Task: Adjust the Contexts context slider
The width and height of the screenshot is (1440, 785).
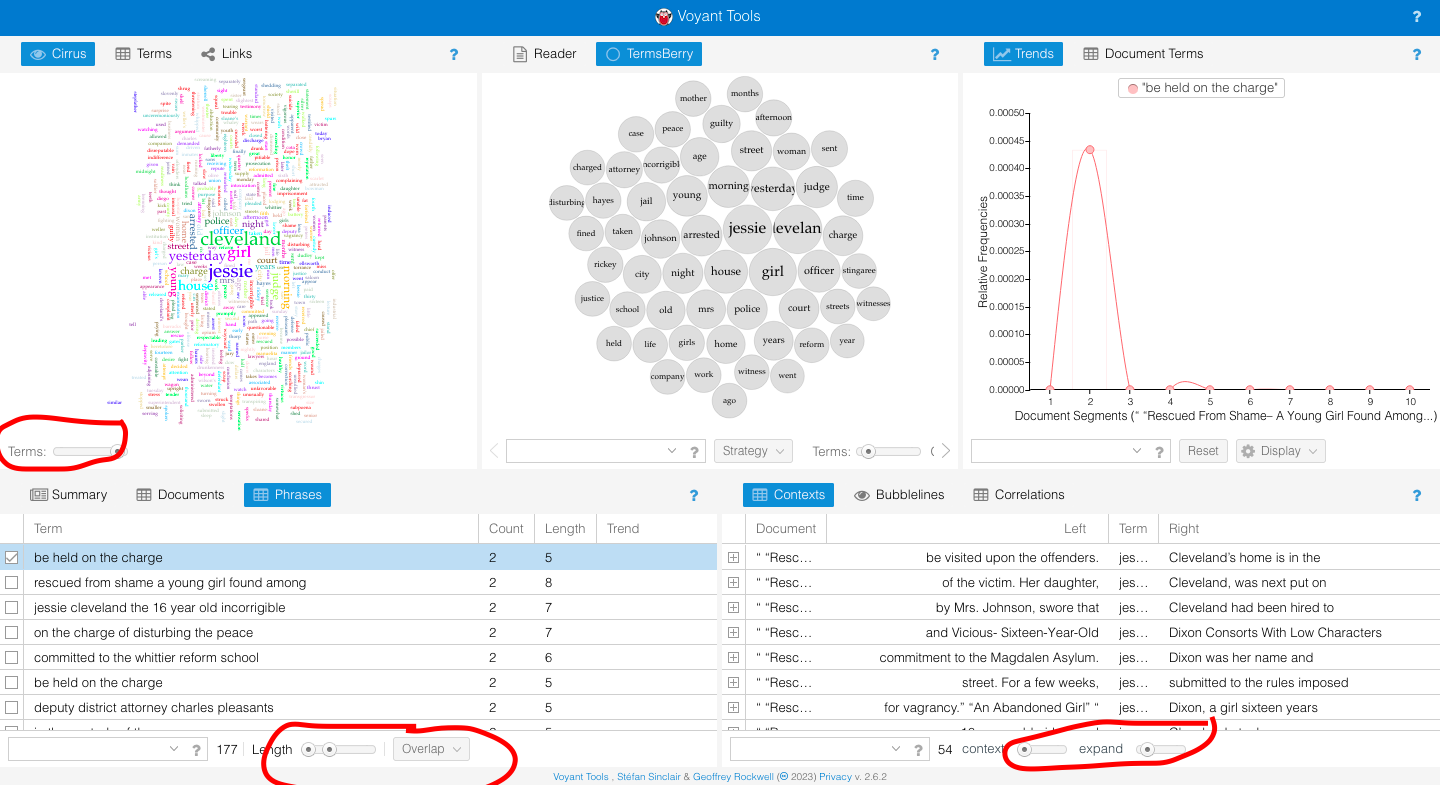Action: click(1041, 749)
